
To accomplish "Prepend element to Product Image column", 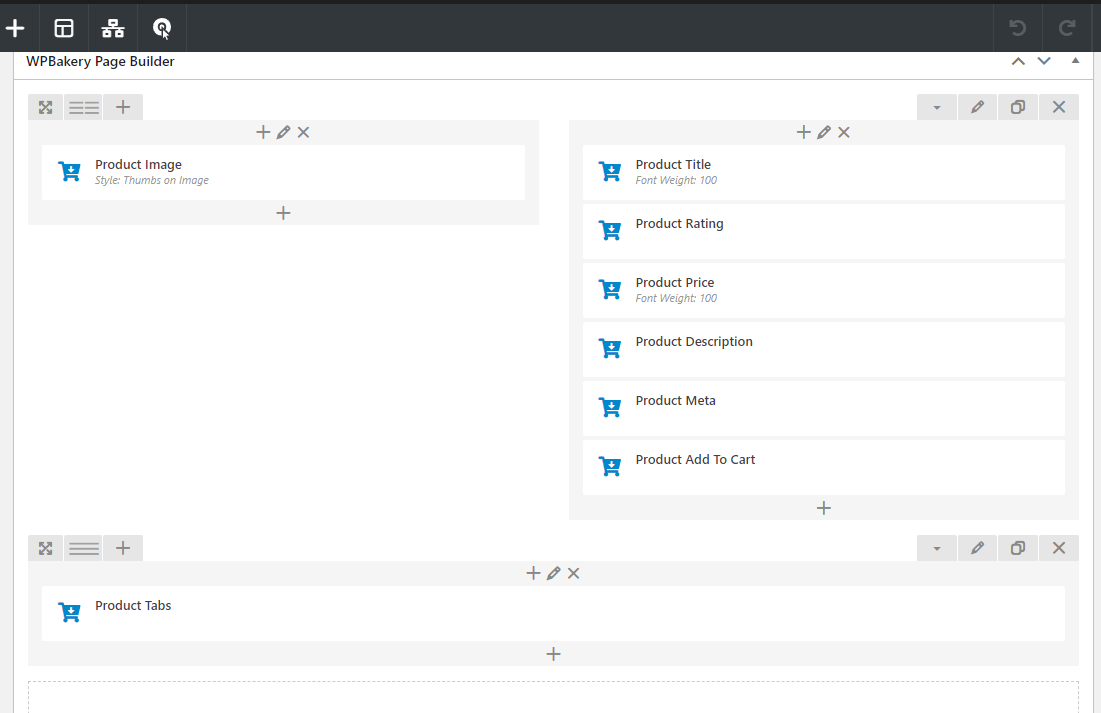I will [263, 132].
